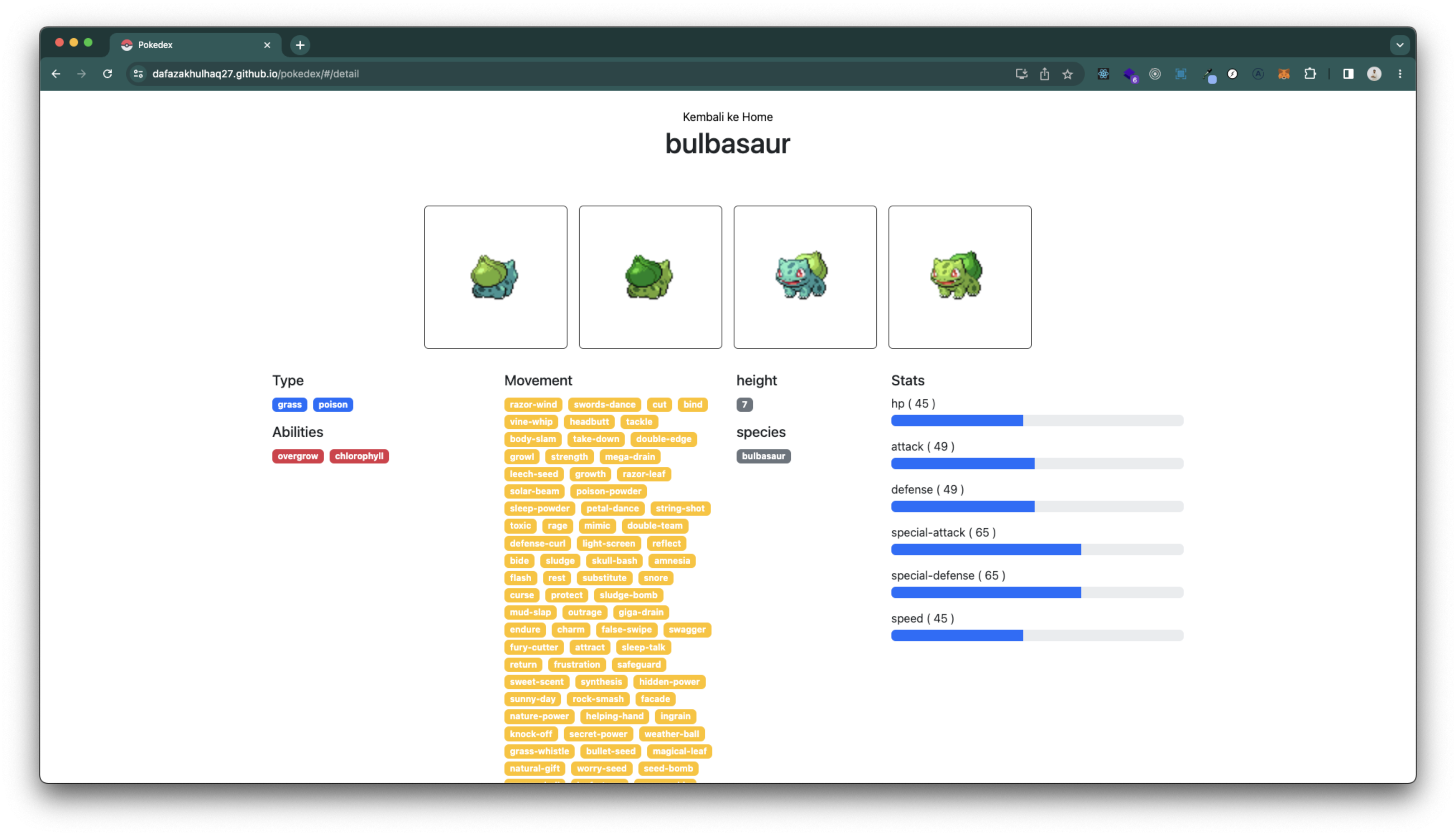Expand the tab search dropdown arrow
The height and width of the screenshot is (836, 1456).
(x=1400, y=45)
